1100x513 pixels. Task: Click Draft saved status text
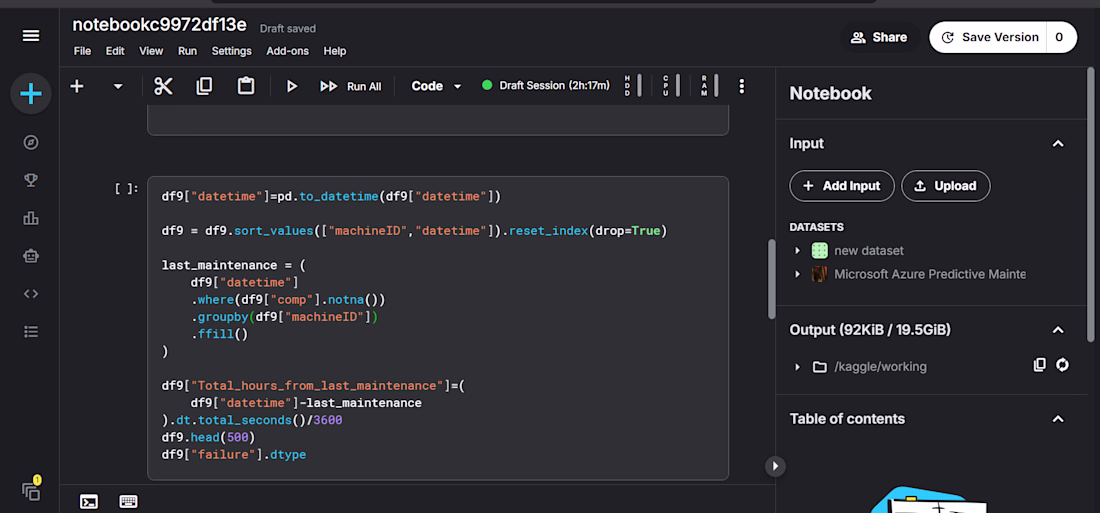pyautogui.click(x=288, y=29)
